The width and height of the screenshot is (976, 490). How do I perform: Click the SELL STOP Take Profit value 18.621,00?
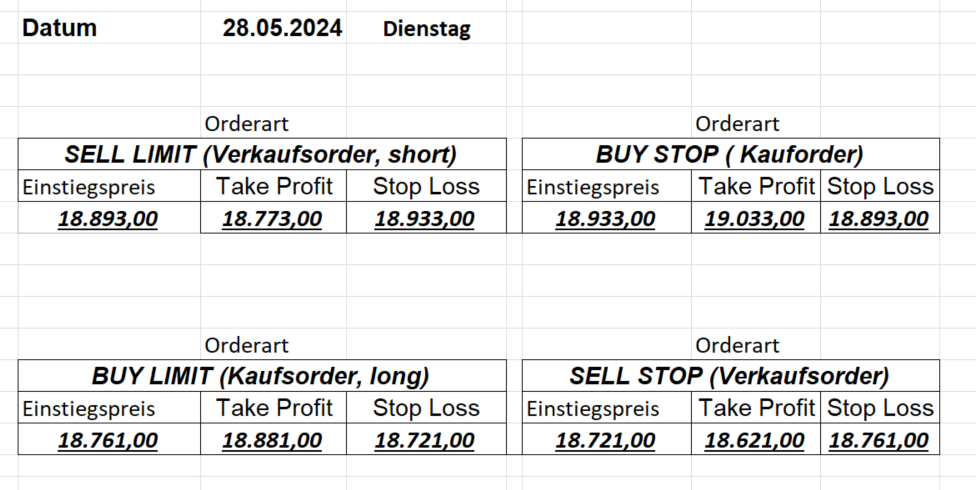[x=754, y=440]
